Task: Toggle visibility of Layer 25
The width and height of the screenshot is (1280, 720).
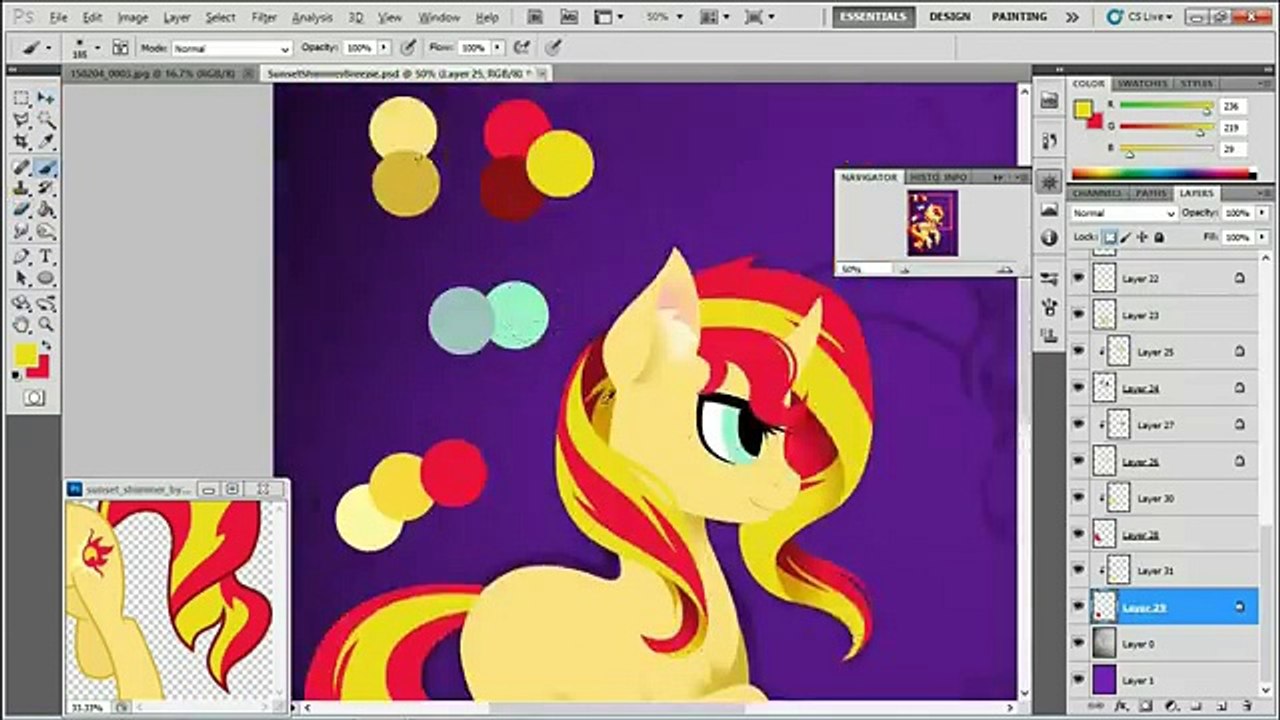Action: click(1078, 352)
